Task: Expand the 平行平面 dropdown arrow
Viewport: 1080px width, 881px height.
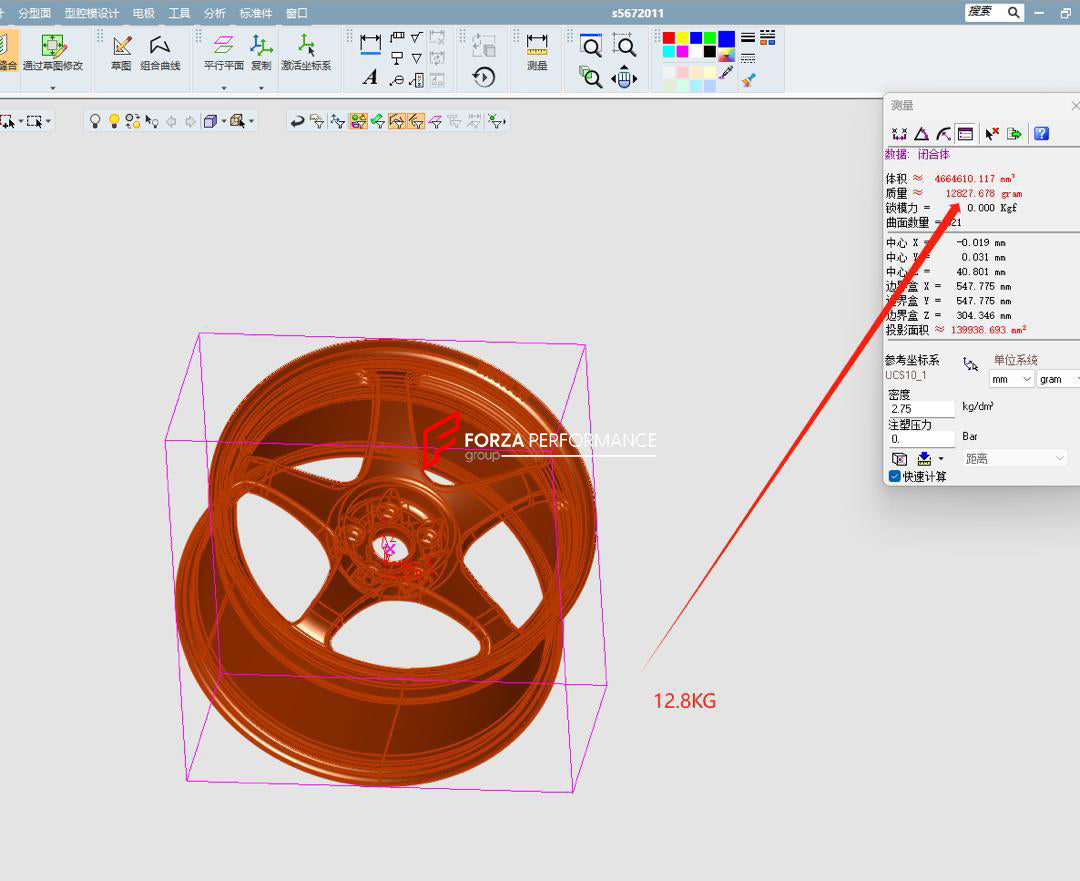Action: (x=224, y=88)
